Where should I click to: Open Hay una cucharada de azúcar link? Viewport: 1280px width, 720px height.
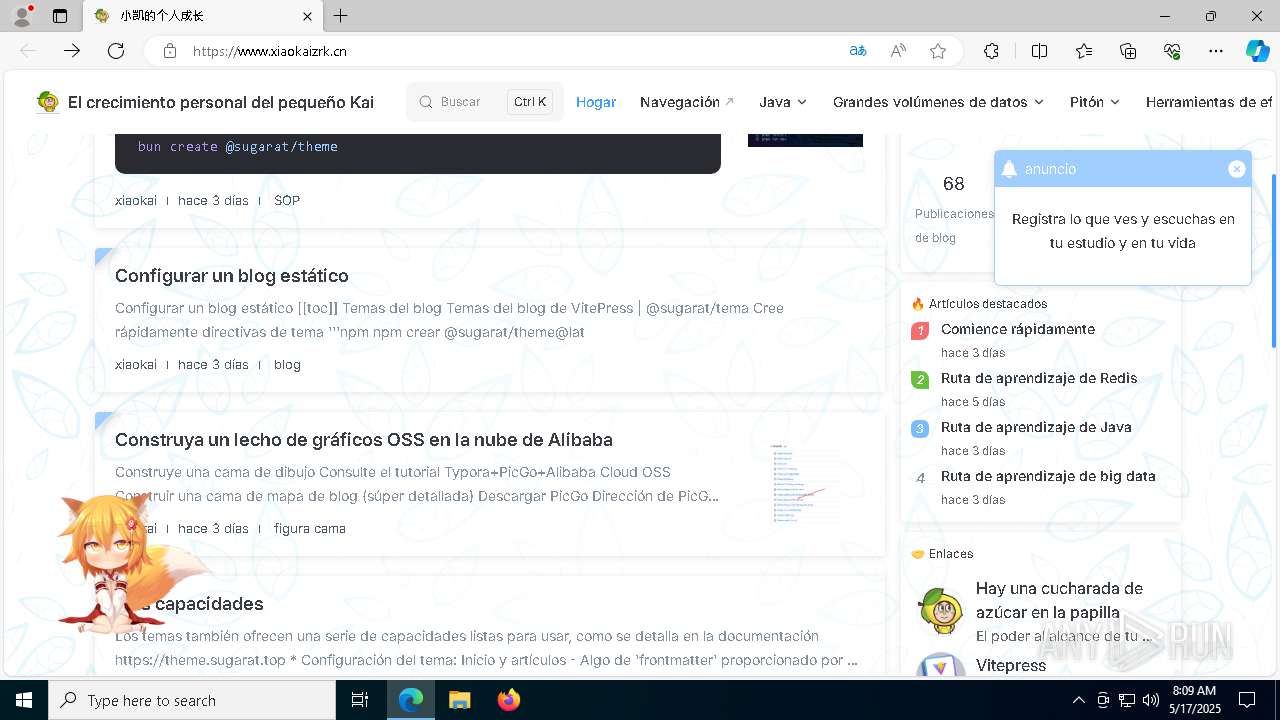[x=1060, y=600]
